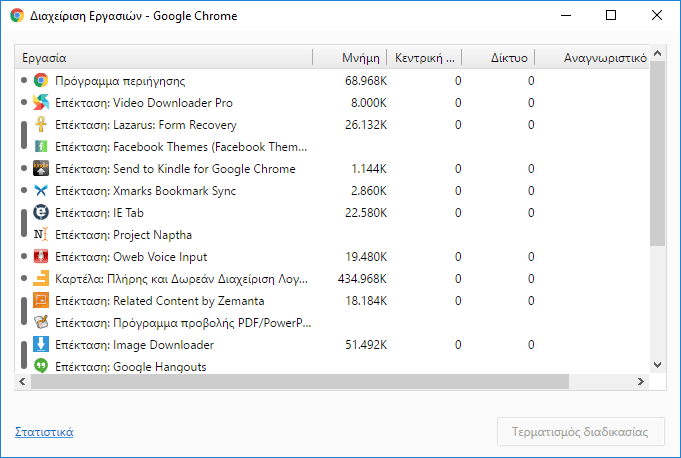Click the Chrome logo in title bar

click(17, 16)
